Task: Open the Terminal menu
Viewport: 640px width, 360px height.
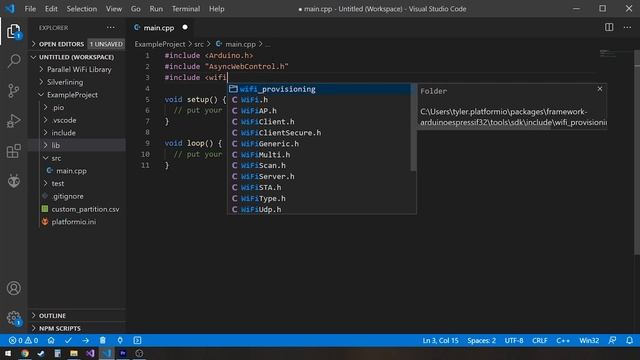Action: click(x=186, y=9)
